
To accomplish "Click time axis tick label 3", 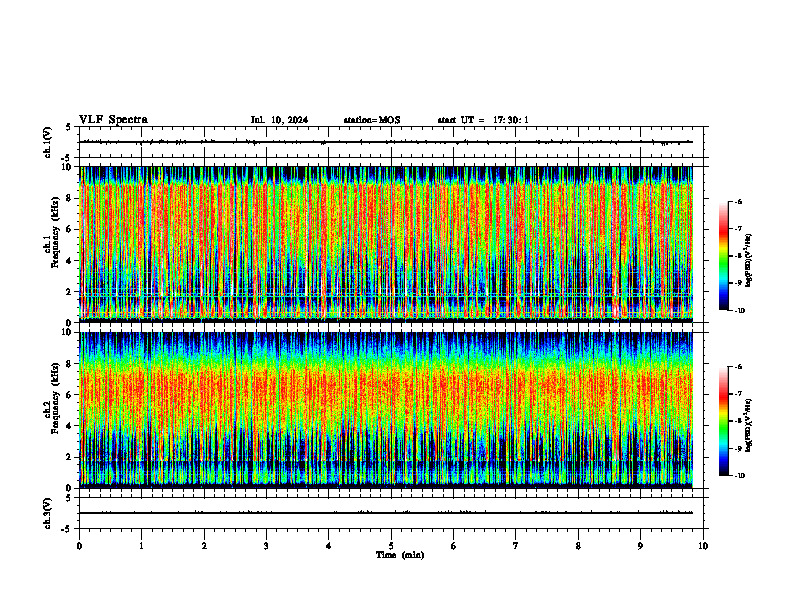I will 266,546.
